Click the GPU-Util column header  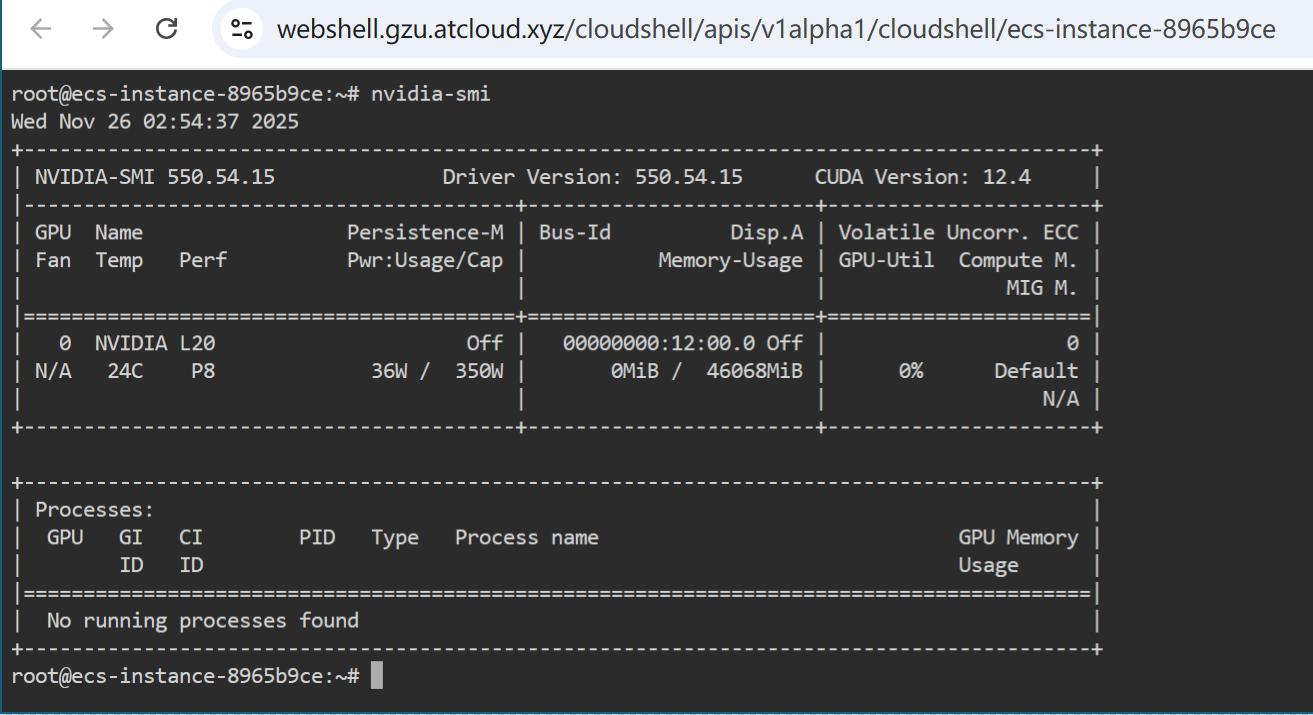tap(885, 260)
